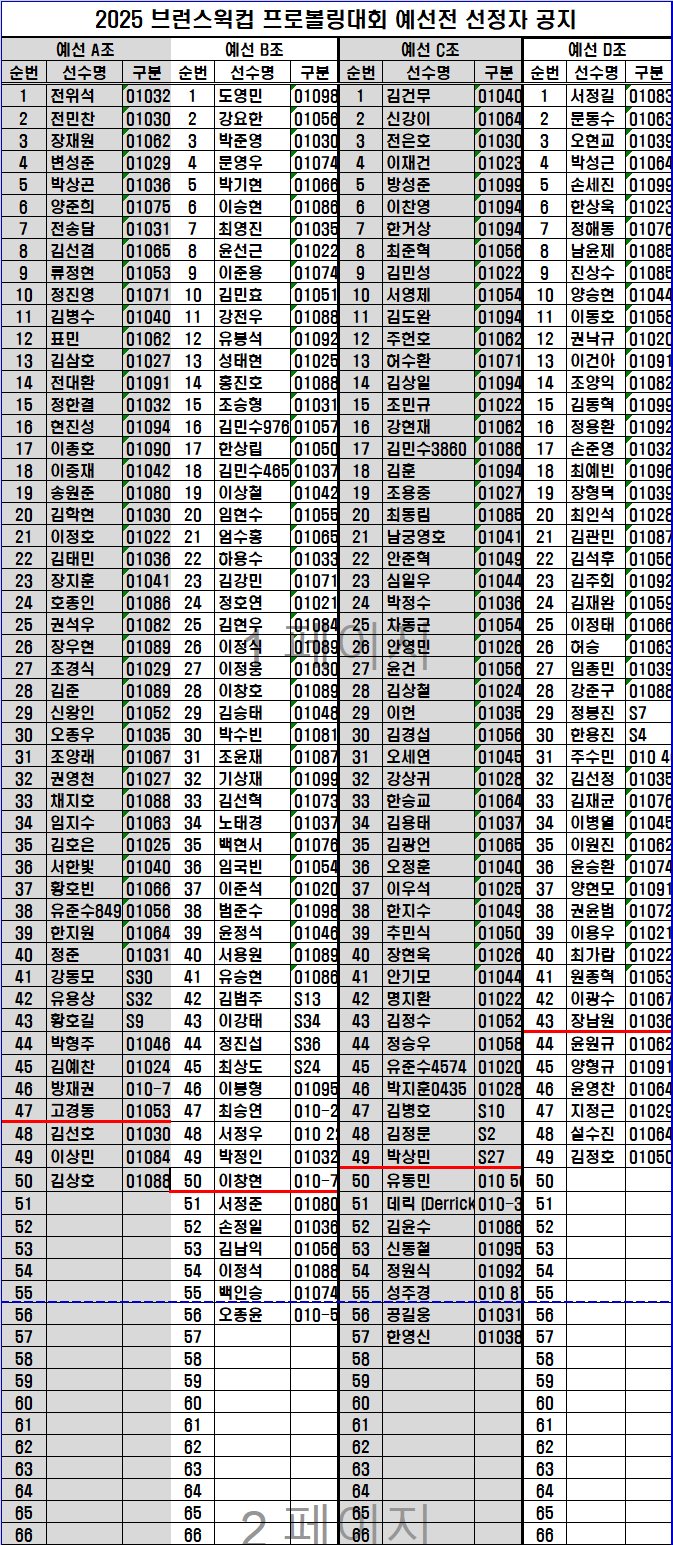The height and width of the screenshot is (1545, 673).
Task: Click the cell for player 장남원
Action: point(596,1021)
